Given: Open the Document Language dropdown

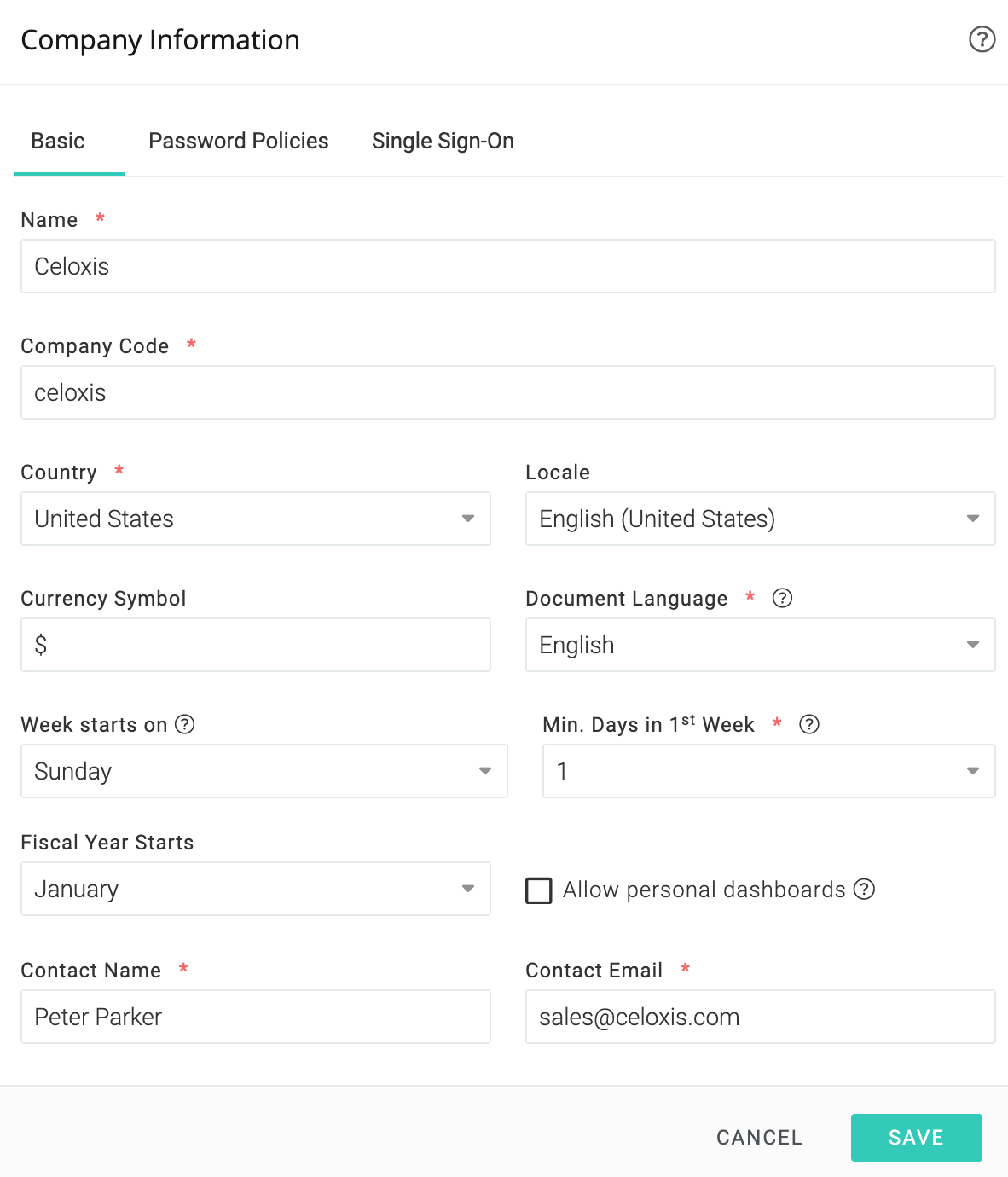Looking at the screenshot, I should click(x=761, y=645).
